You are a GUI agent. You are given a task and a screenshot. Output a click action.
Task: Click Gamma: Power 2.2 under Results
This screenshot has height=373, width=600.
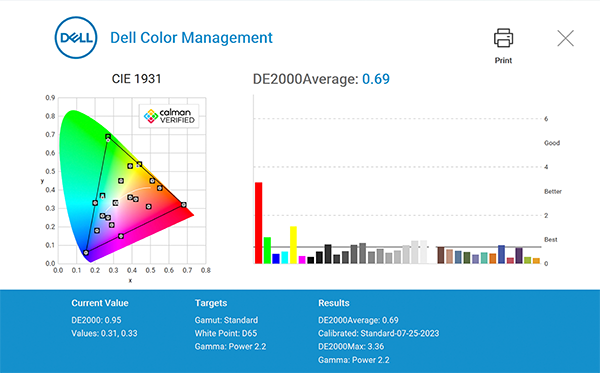(x=354, y=360)
